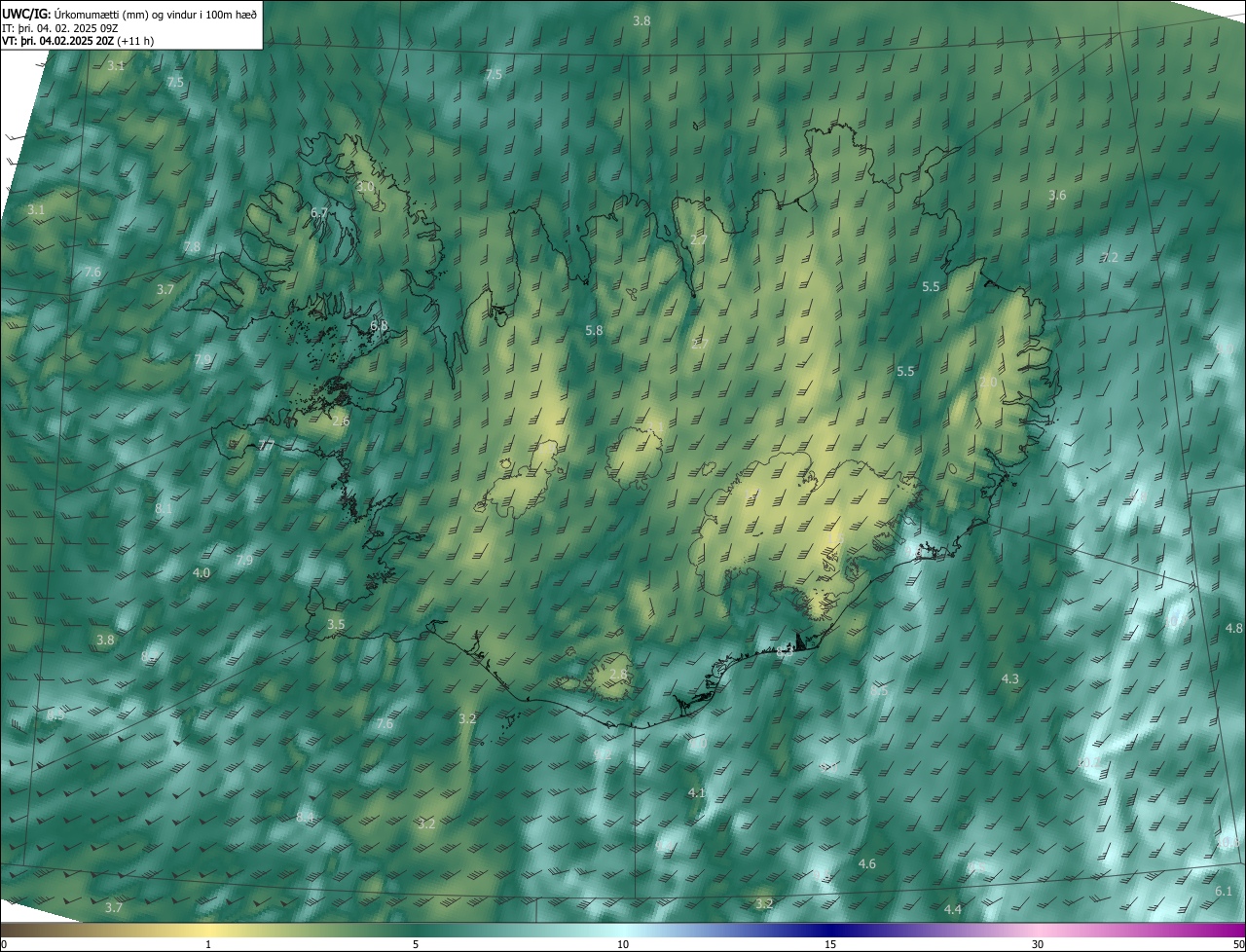Image resolution: width=1246 pixels, height=952 pixels.
Task: Click the 'IT: þri. 04. 02. 2025 09Z' line
Action: point(60,28)
